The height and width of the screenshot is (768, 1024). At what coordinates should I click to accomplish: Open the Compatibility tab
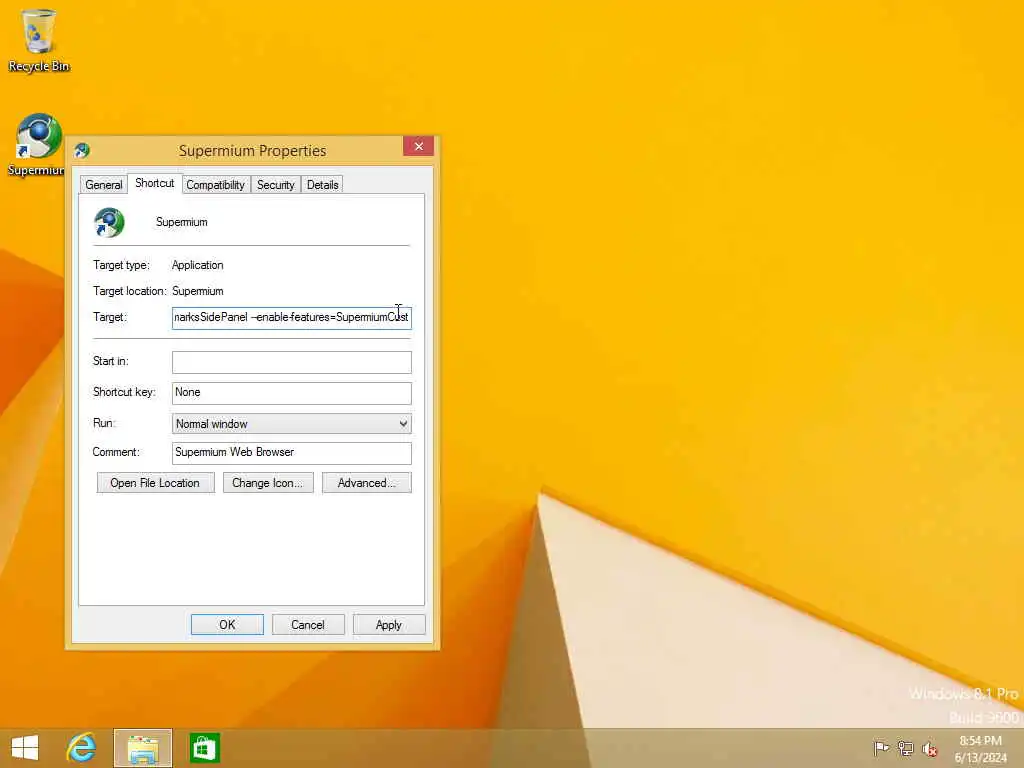tap(216, 185)
